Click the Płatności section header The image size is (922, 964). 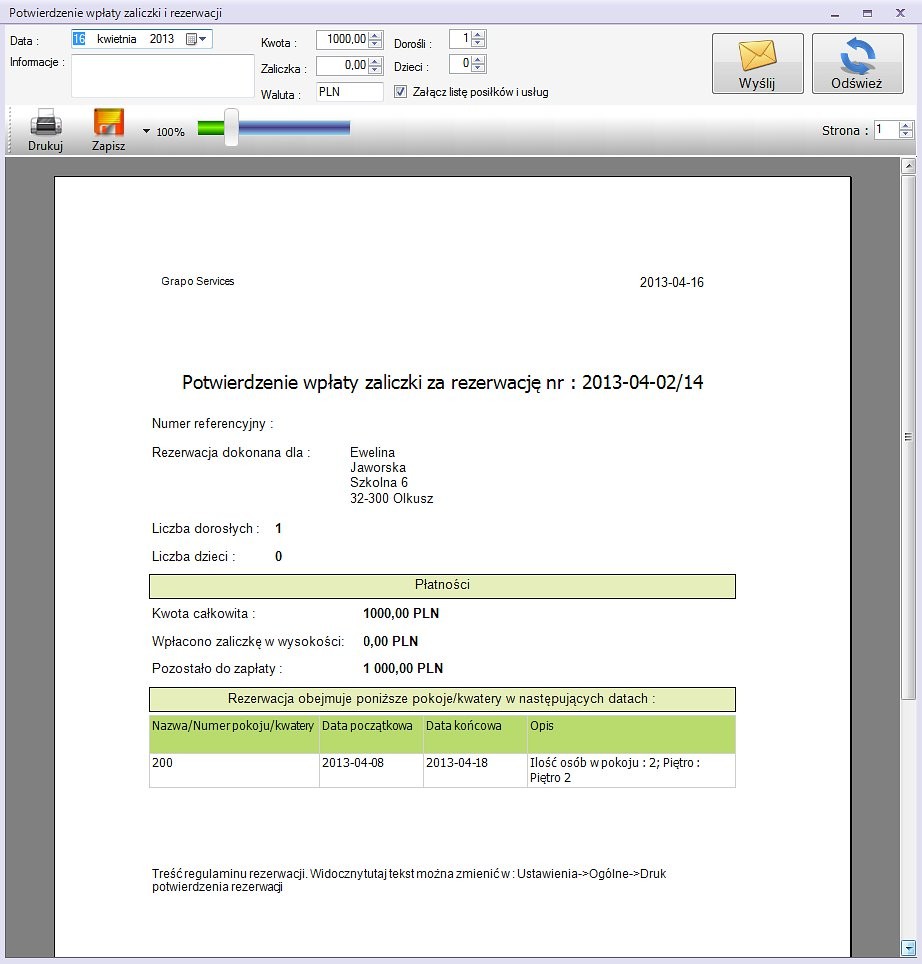(x=443, y=586)
